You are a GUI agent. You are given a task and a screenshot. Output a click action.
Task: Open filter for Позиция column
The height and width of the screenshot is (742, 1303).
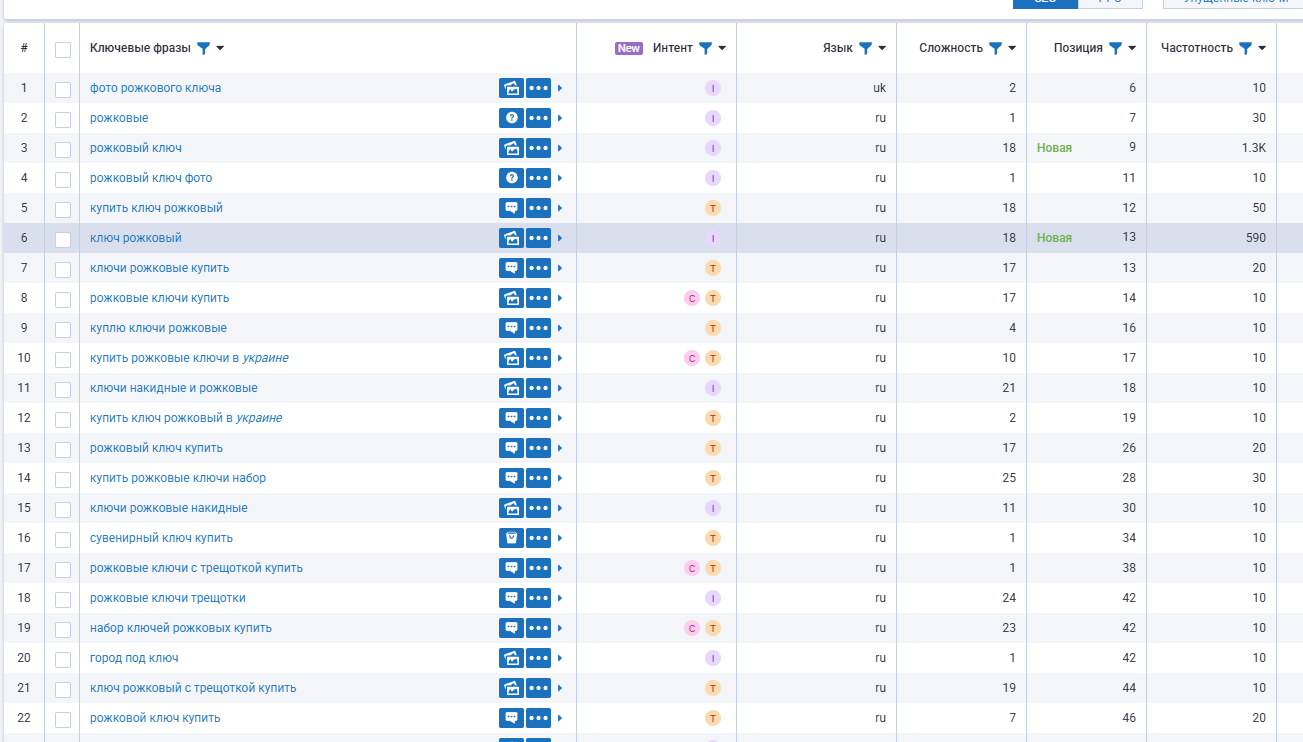point(1116,48)
